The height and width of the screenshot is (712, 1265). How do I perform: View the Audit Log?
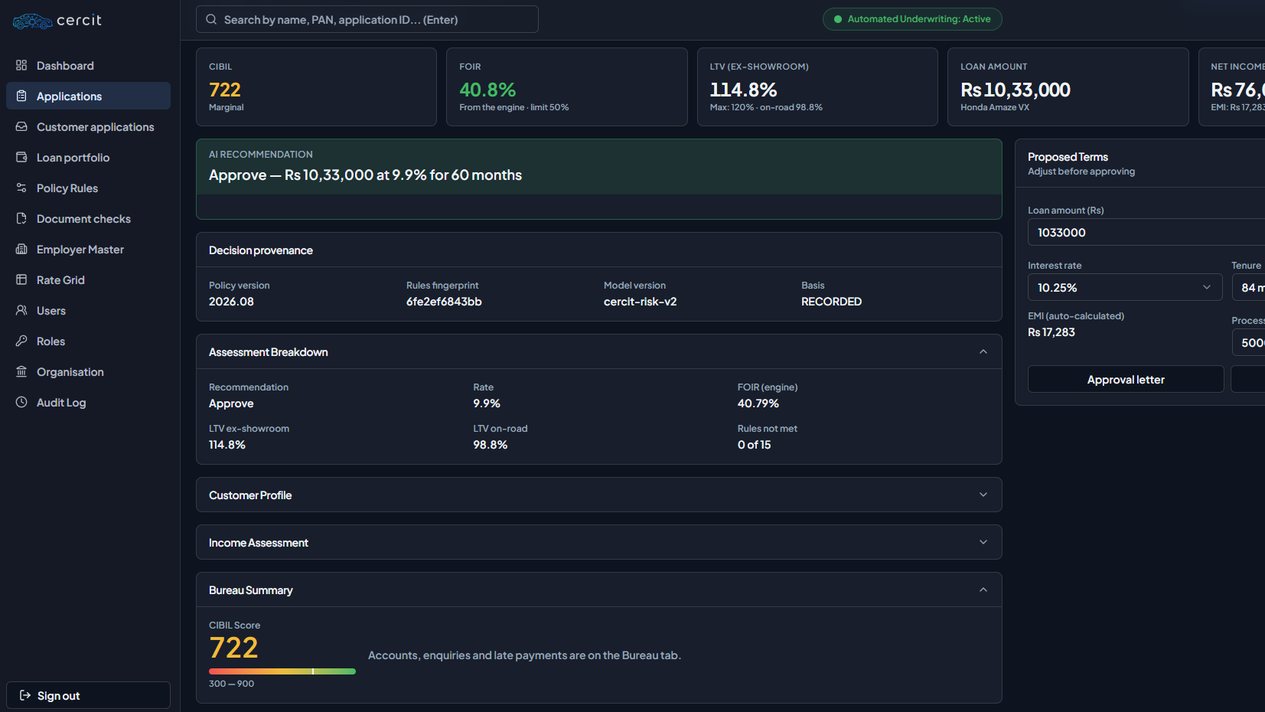click(88, 402)
